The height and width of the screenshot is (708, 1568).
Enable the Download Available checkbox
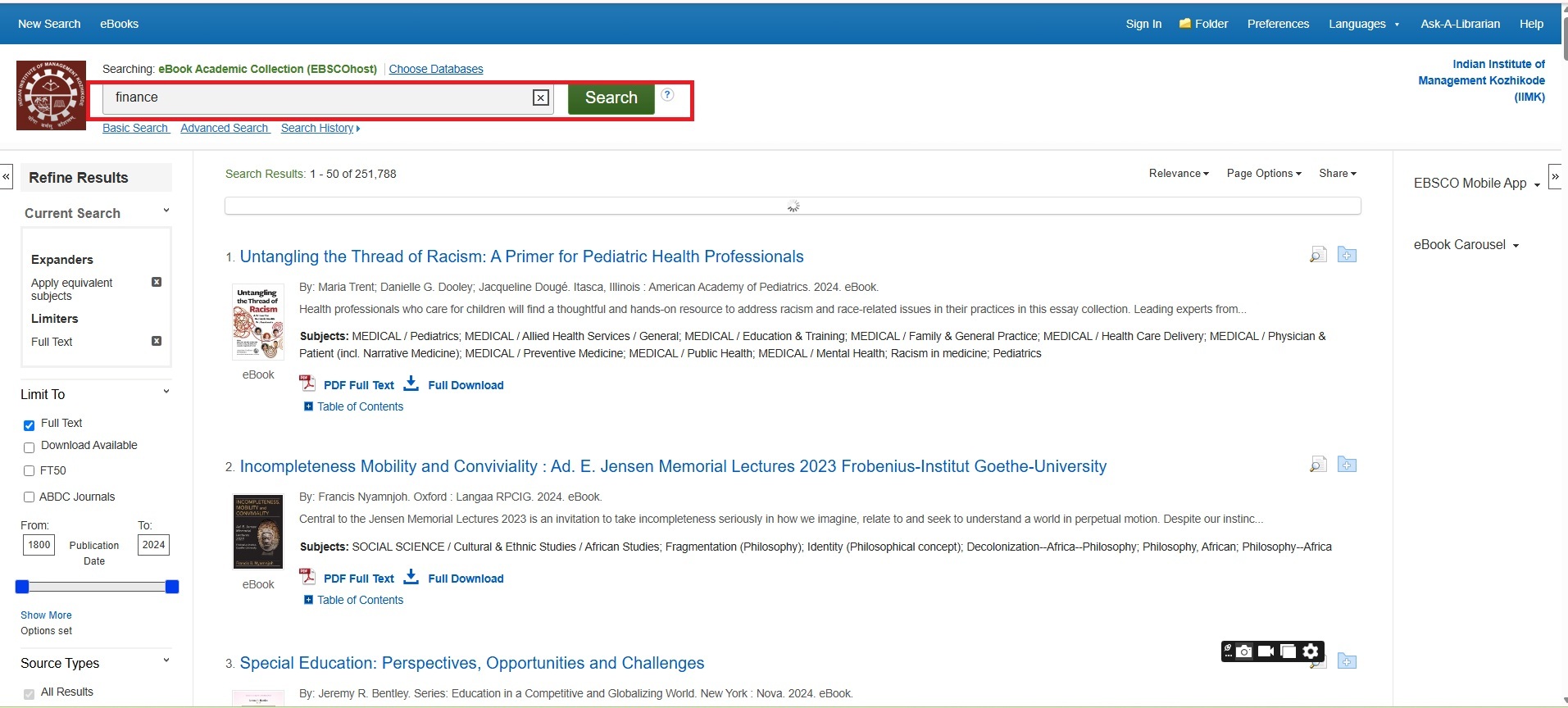[x=30, y=447]
